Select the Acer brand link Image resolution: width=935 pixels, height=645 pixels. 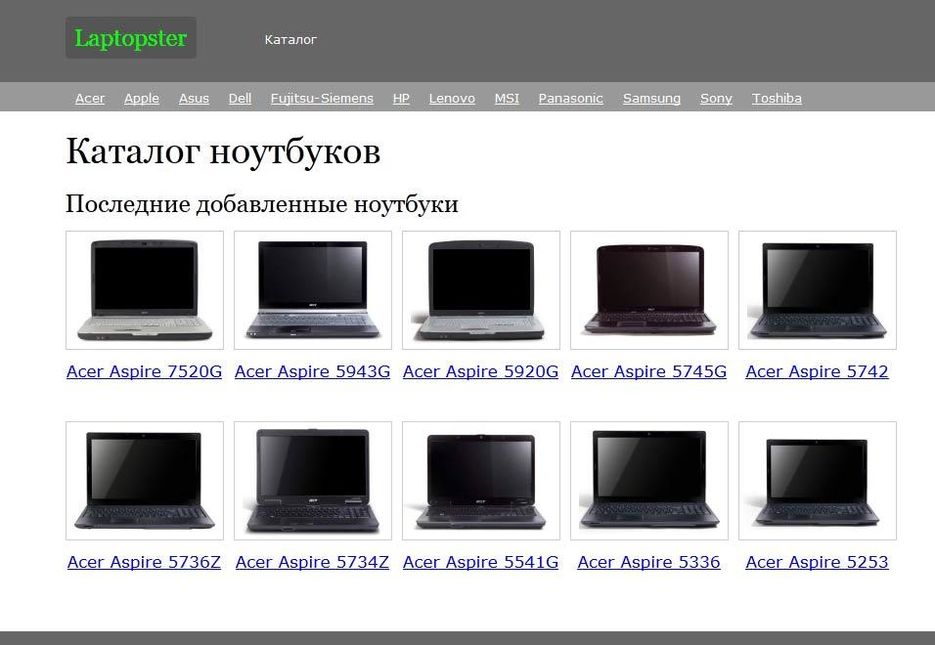(90, 98)
